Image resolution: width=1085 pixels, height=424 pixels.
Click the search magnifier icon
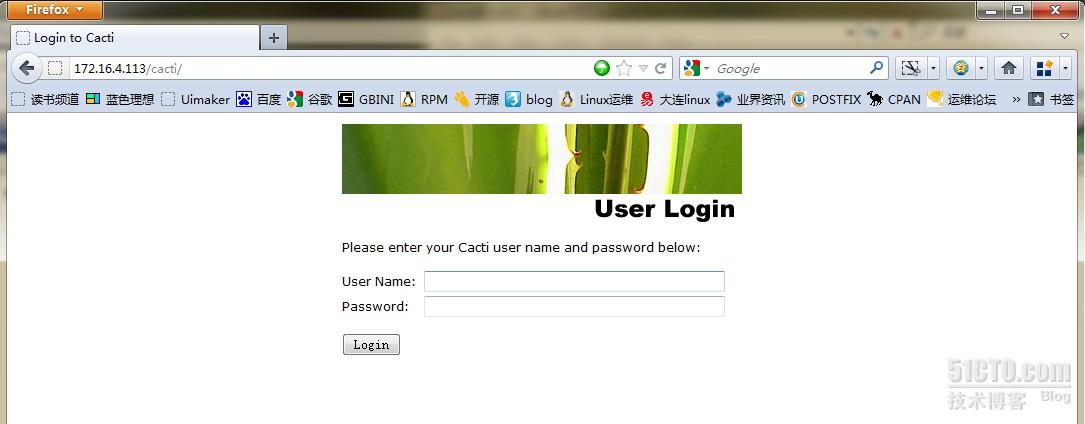[876, 68]
